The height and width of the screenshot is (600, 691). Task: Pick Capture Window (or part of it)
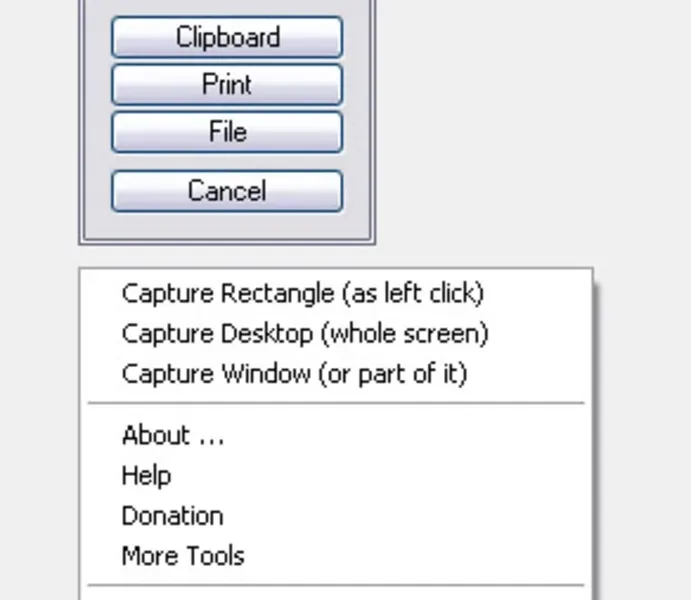point(294,374)
